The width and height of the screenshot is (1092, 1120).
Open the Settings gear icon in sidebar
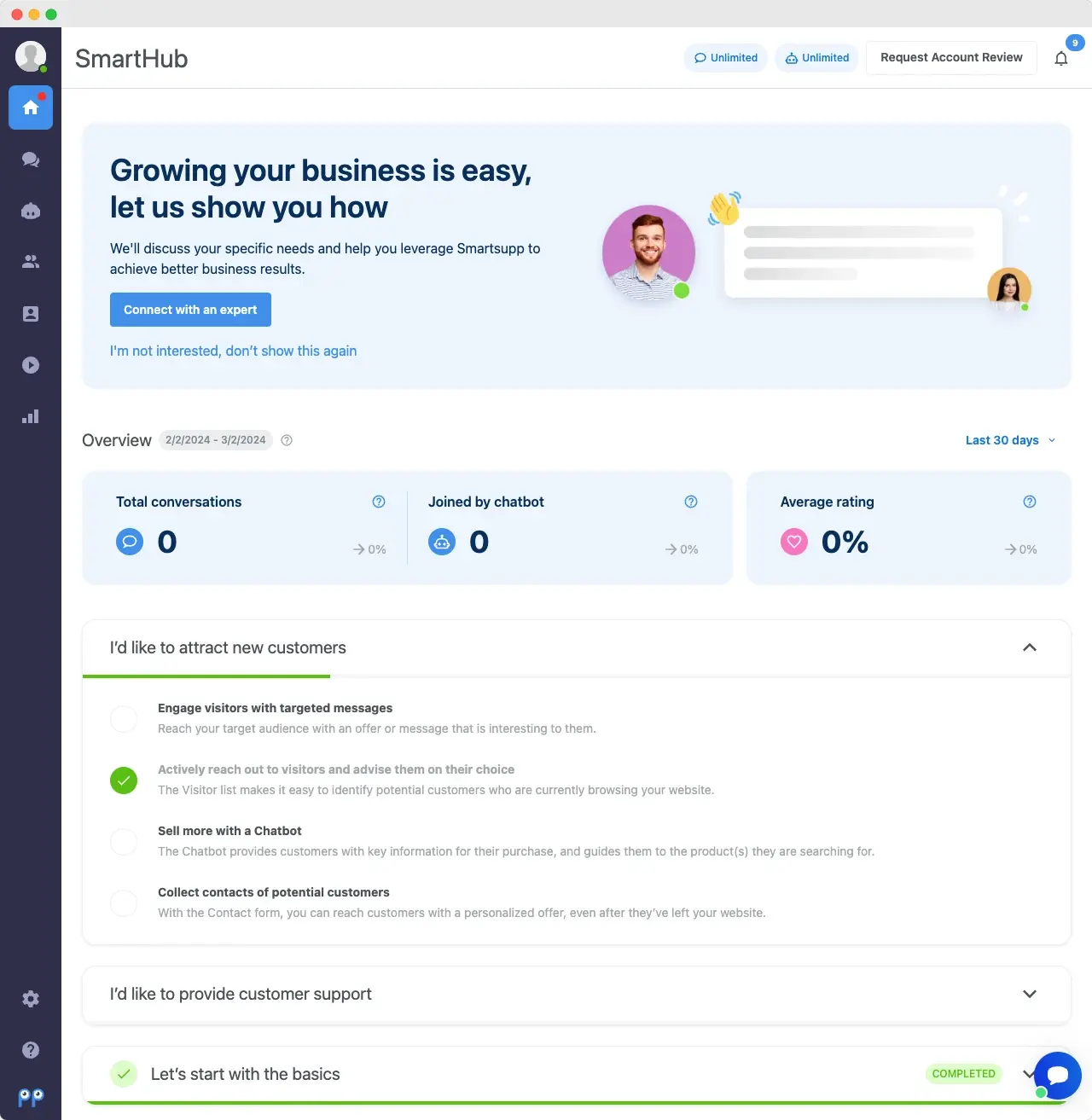coord(31,999)
